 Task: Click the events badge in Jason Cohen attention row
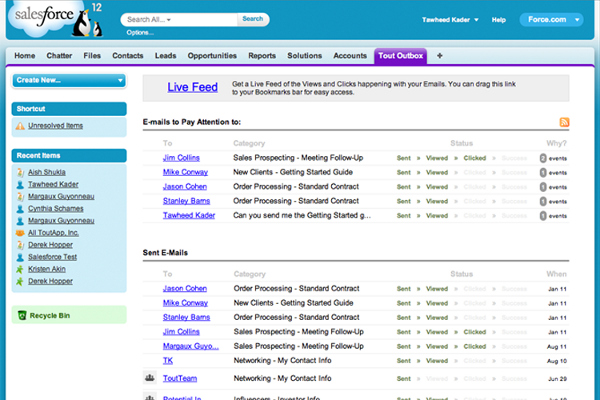click(x=543, y=187)
